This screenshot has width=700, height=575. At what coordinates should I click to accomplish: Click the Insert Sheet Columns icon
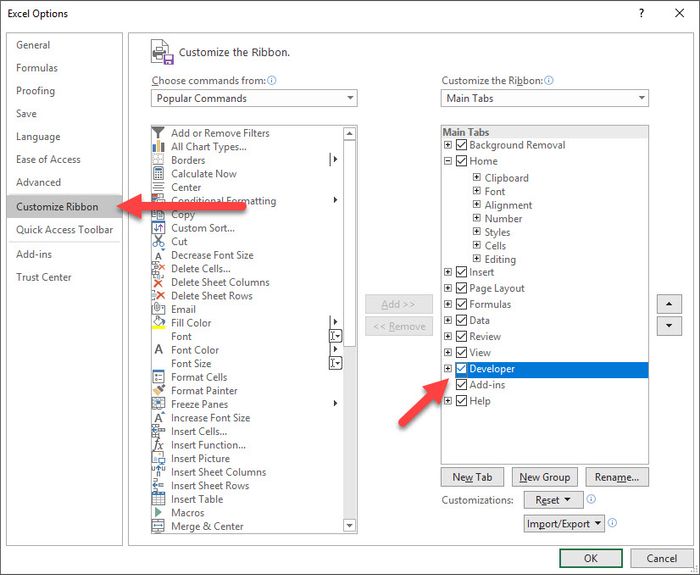click(158, 471)
